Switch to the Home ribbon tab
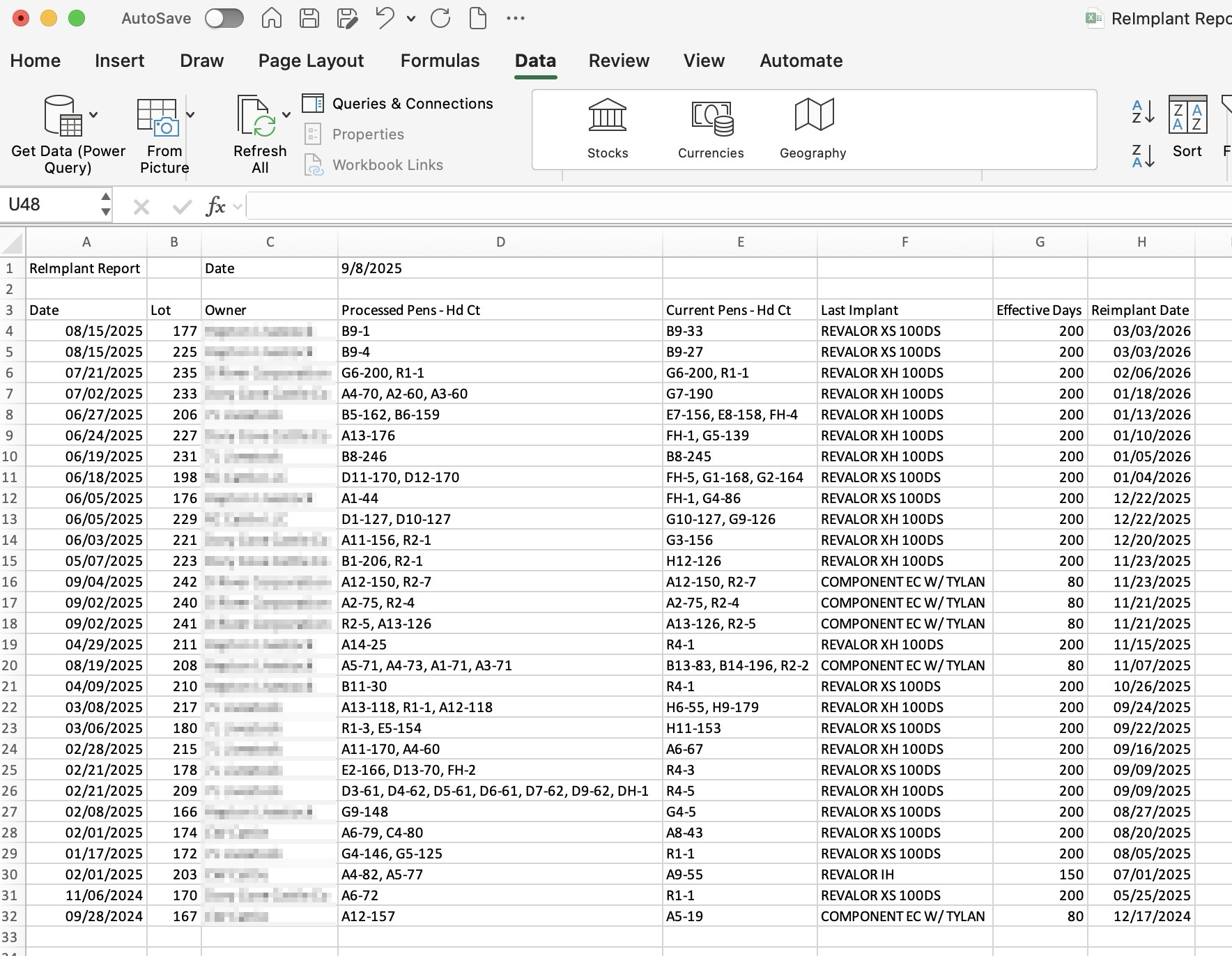 pyautogui.click(x=36, y=61)
